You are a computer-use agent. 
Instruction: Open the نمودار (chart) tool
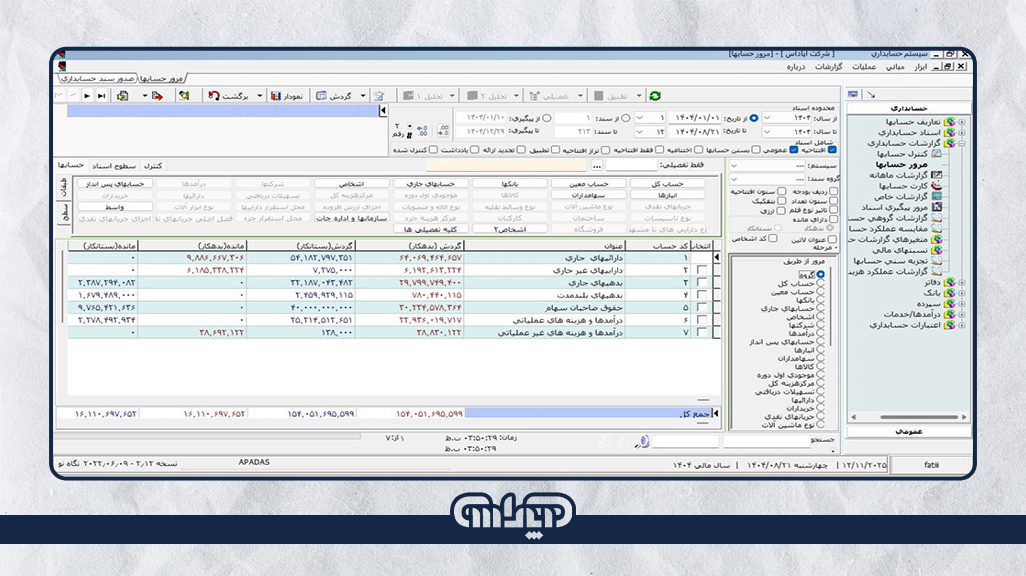(x=284, y=96)
